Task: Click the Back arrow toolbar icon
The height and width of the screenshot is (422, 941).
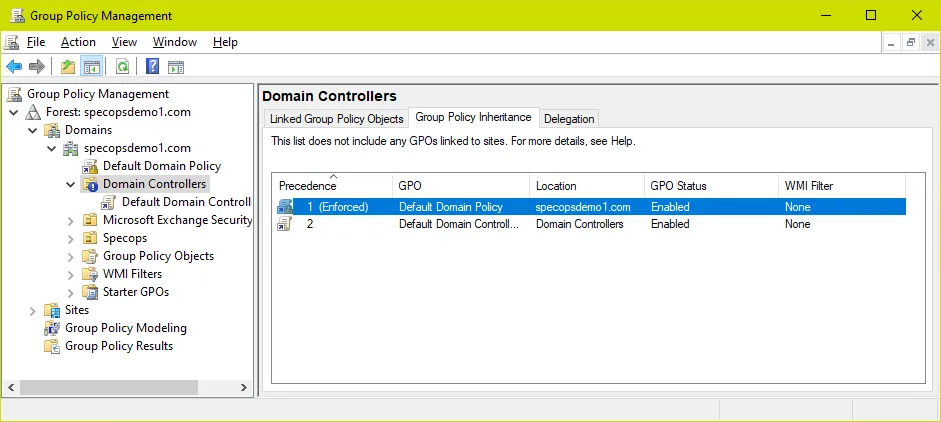Action: pos(14,67)
